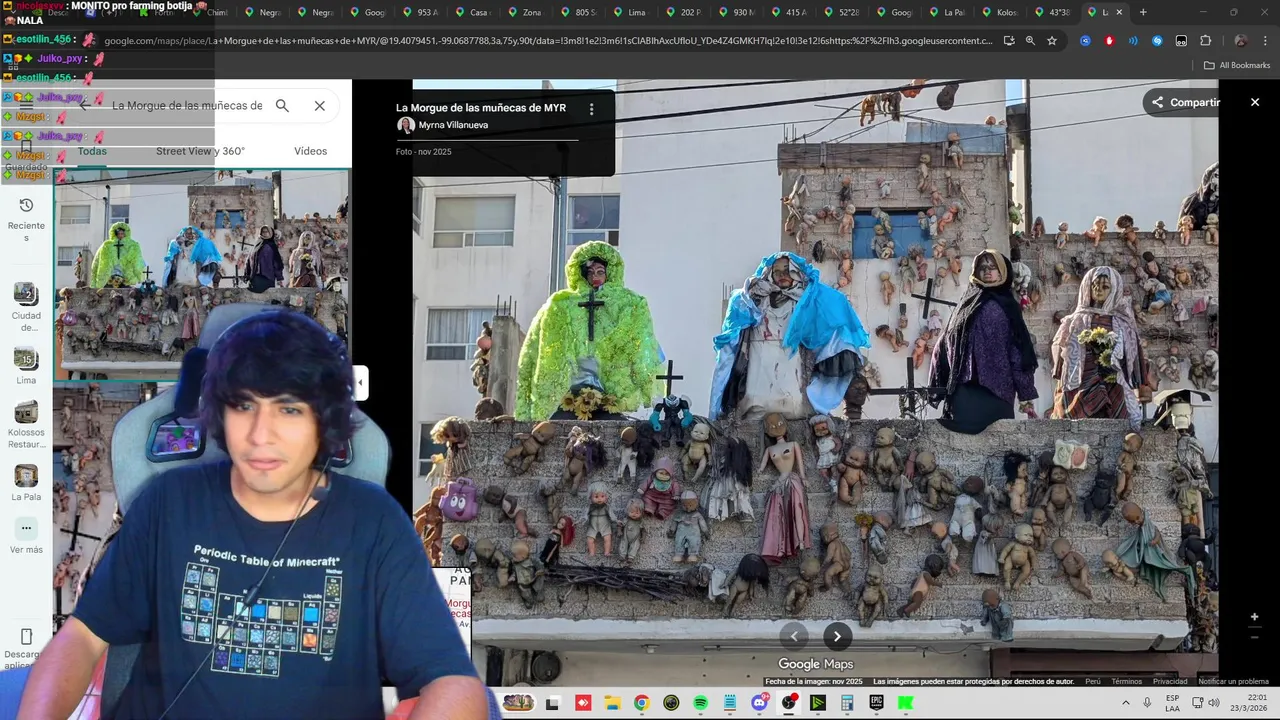
Task: Go to the next photo
Action: pyautogui.click(x=837, y=636)
